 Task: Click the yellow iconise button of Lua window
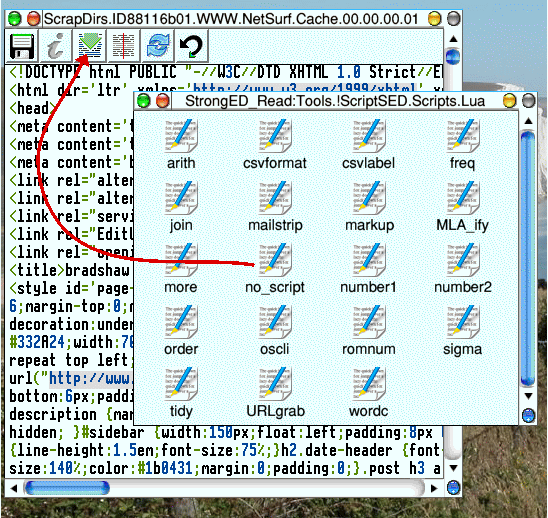tap(509, 101)
